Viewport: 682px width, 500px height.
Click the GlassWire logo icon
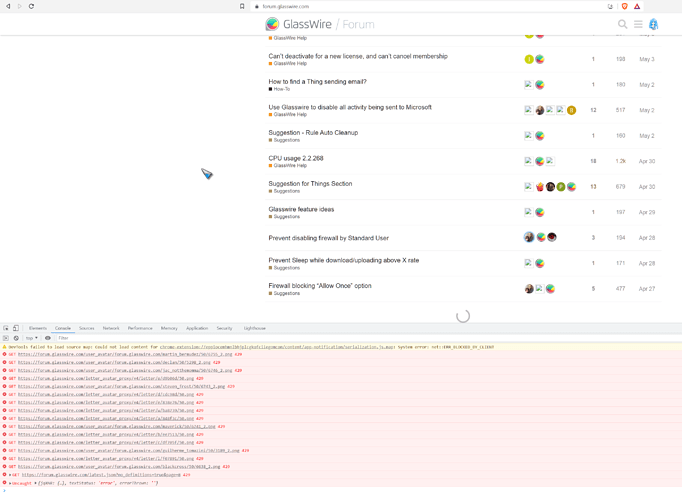[272, 24]
